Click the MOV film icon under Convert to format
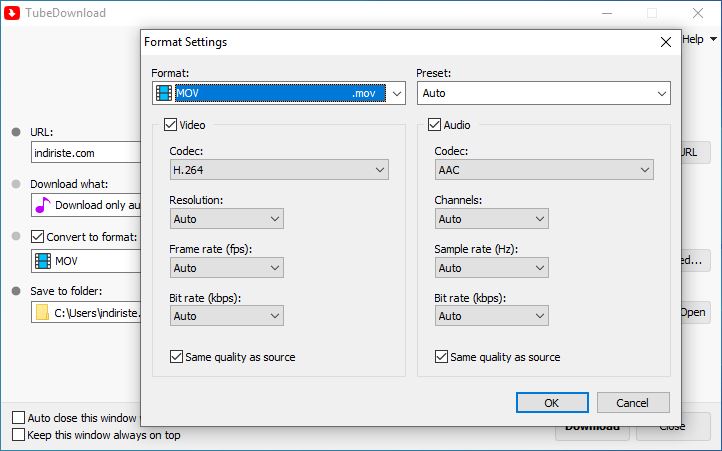Image resolution: width=722 pixels, height=451 pixels. 43,261
